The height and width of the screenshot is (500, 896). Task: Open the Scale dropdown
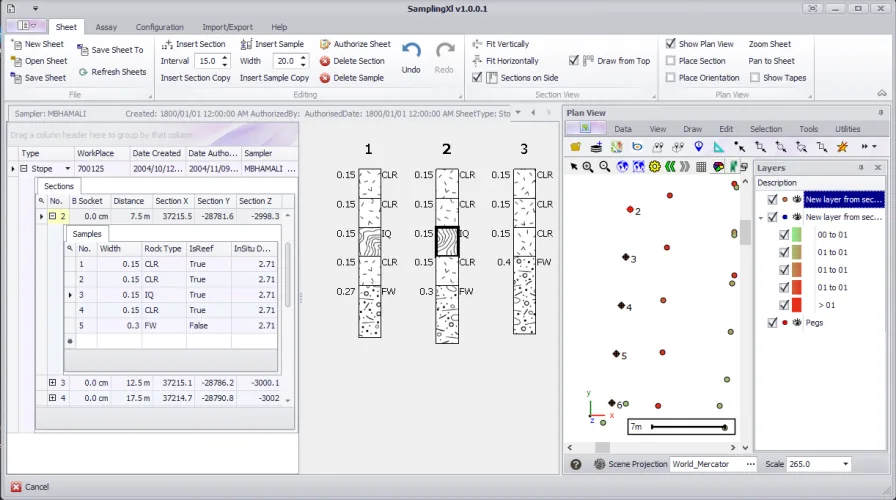846,465
